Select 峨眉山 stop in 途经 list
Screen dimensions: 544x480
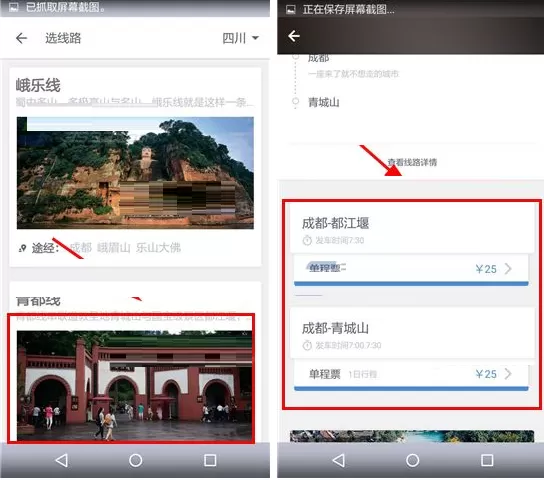pyautogui.click(x=114, y=248)
